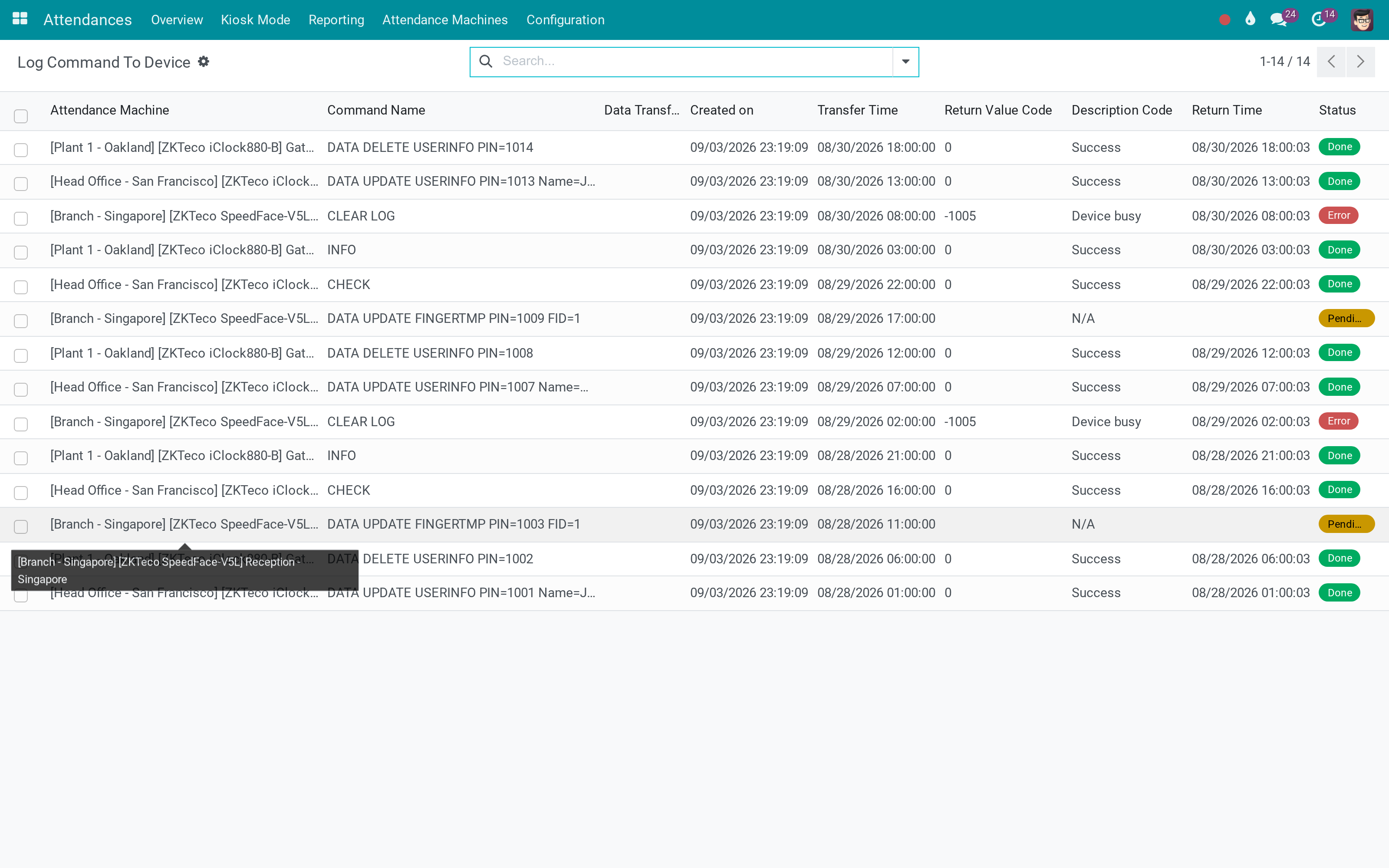Check the DATA DELETE USERINFO PIN=1014 row
Image resolution: width=1389 pixels, height=868 pixels.
click(x=21, y=150)
